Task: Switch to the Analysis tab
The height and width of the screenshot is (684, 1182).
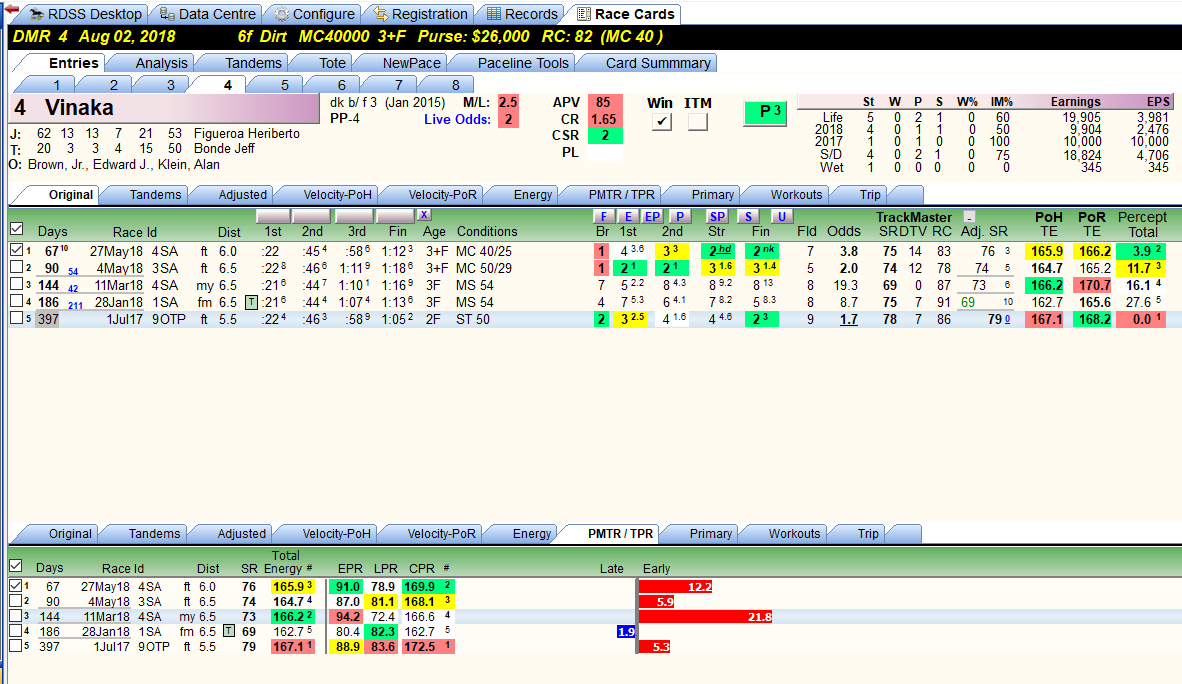Action: [x=161, y=63]
